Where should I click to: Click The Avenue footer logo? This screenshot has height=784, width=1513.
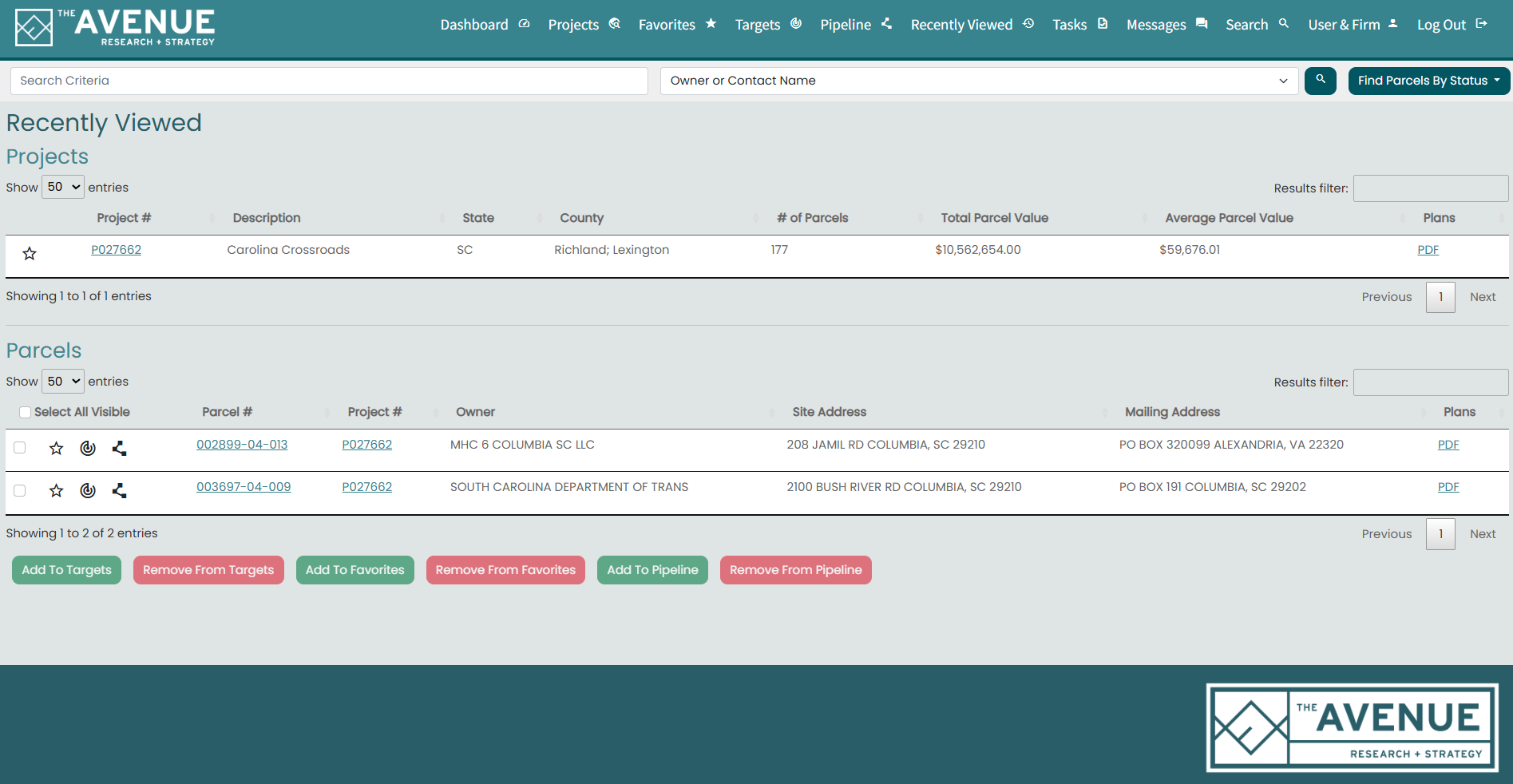coord(1352,727)
